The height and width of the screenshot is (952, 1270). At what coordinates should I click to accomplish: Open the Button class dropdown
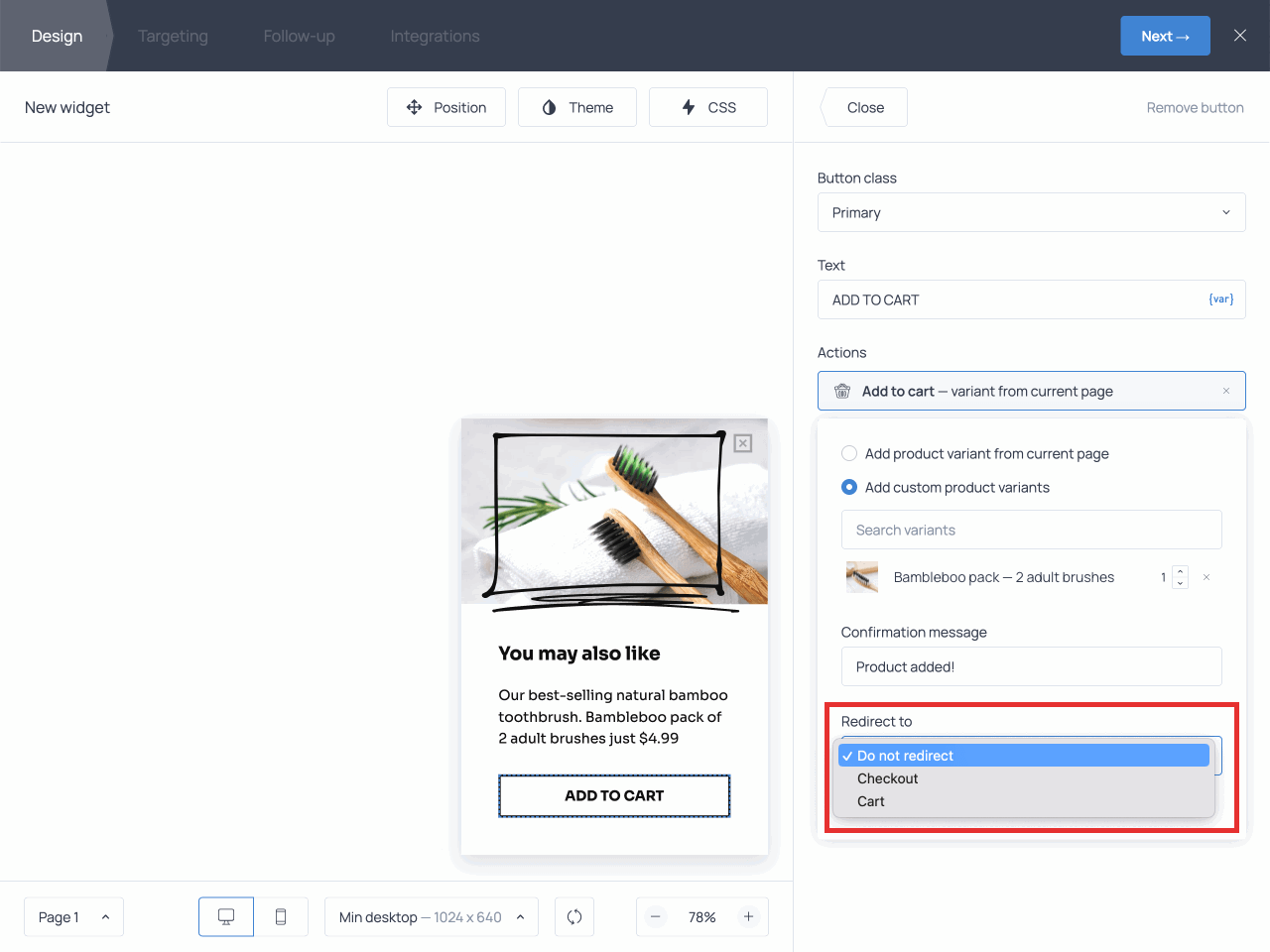[1031, 212]
